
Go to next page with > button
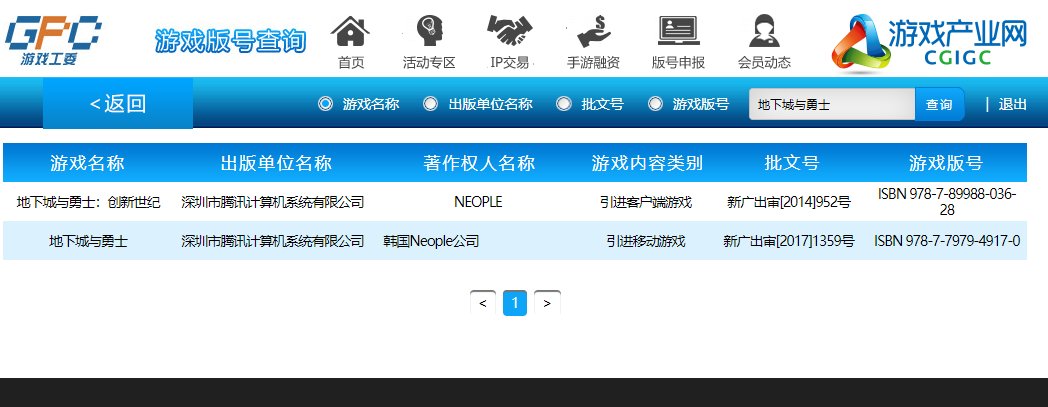547,303
